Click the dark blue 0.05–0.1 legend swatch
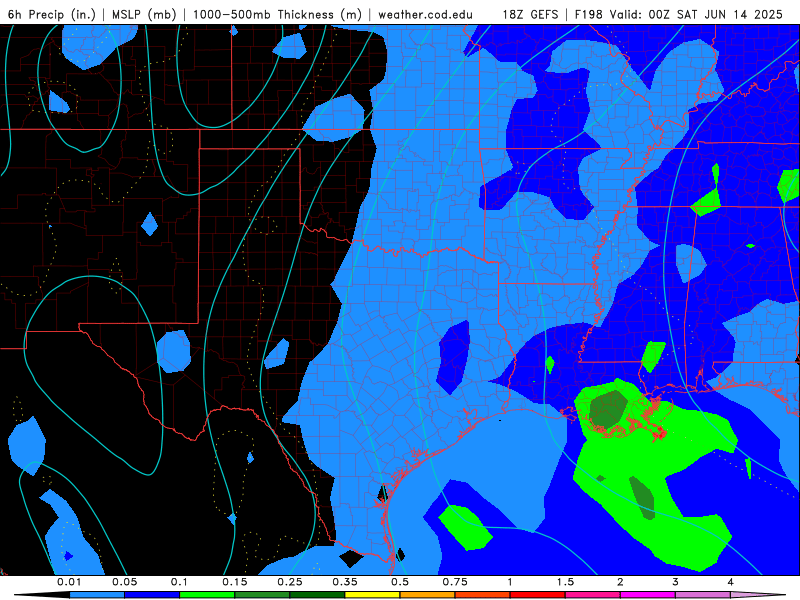Image resolution: width=800 pixels, height=600 pixels. 152,595
